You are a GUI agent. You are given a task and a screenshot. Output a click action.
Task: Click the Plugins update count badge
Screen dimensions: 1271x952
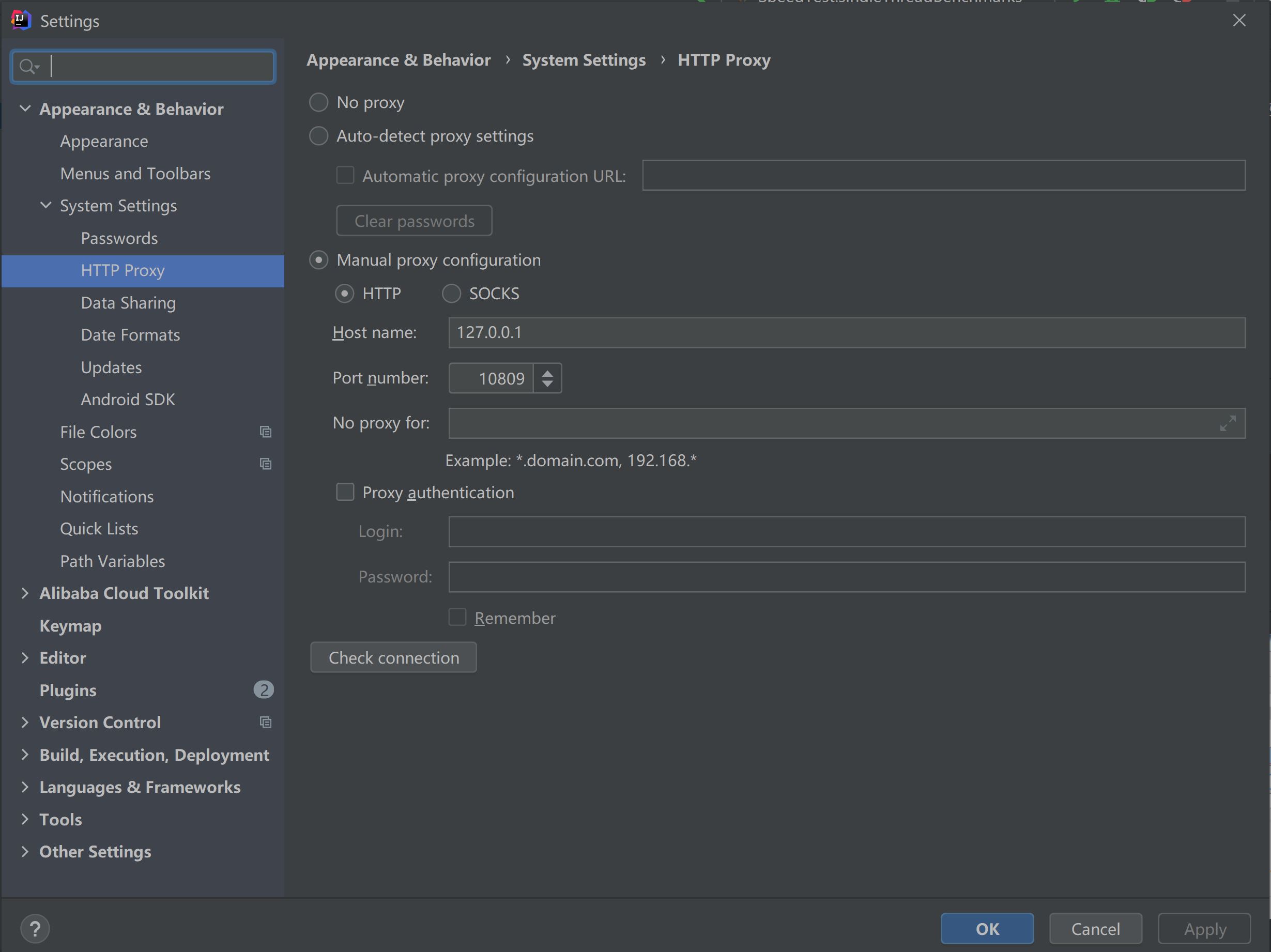[x=264, y=689]
